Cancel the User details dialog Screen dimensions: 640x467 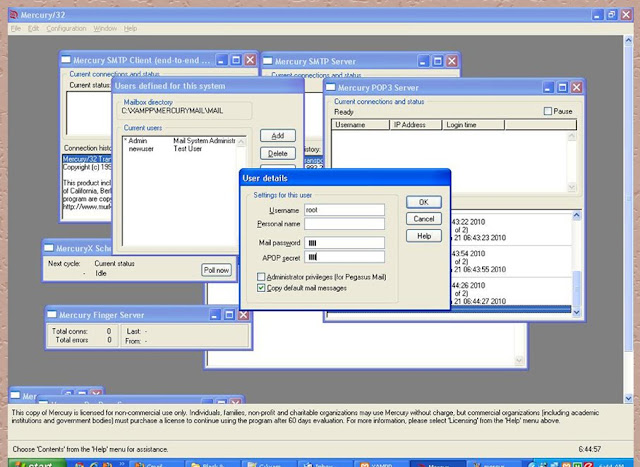424,219
